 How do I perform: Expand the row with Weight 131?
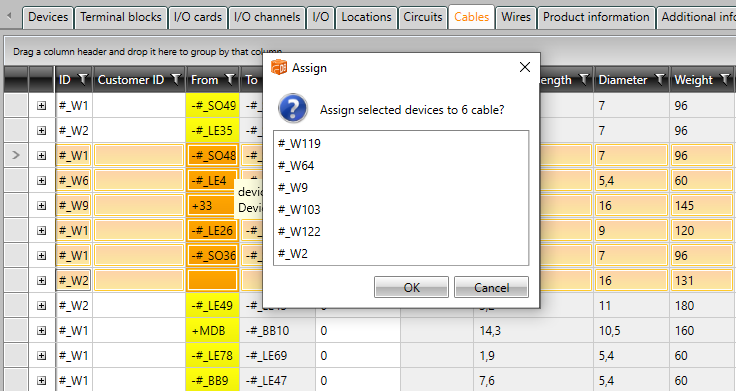41,281
